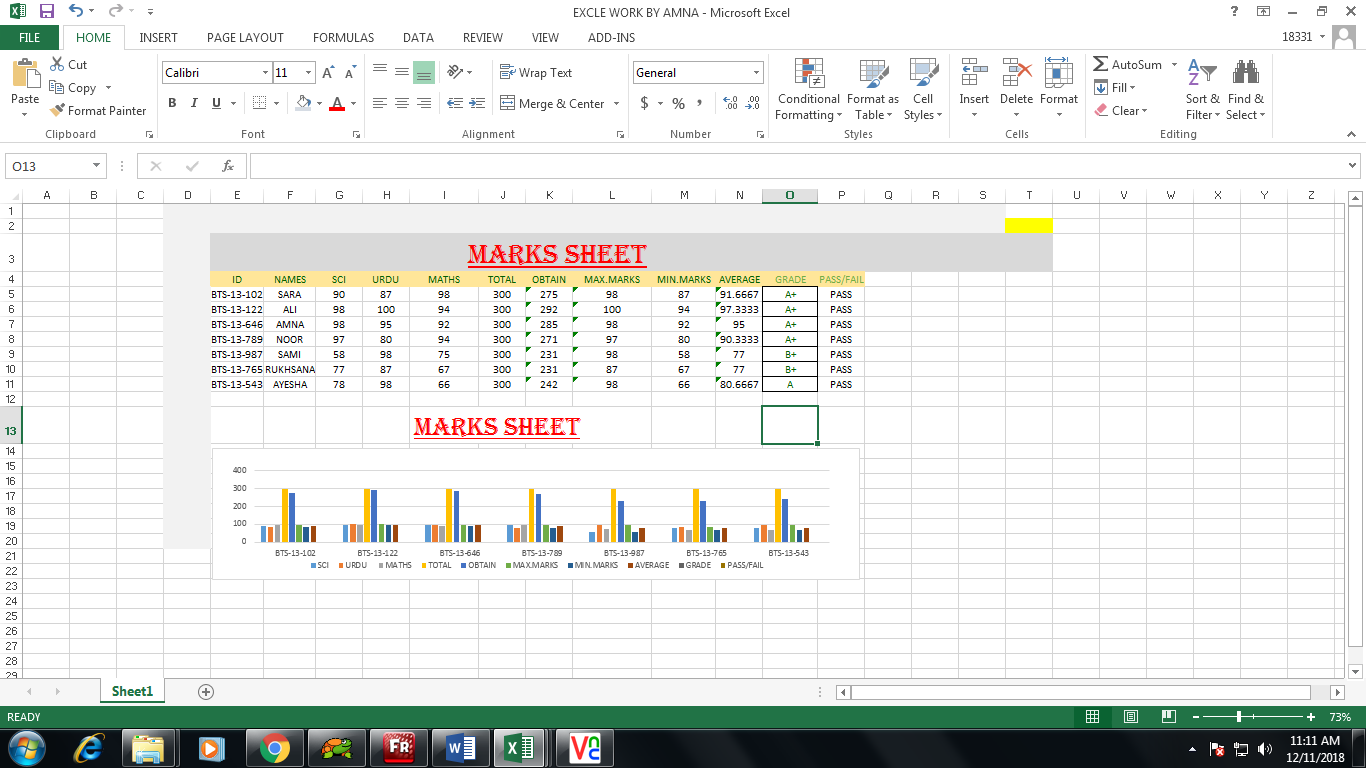Click the AutoSum icon
The image size is (1366, 768).
1101,64
